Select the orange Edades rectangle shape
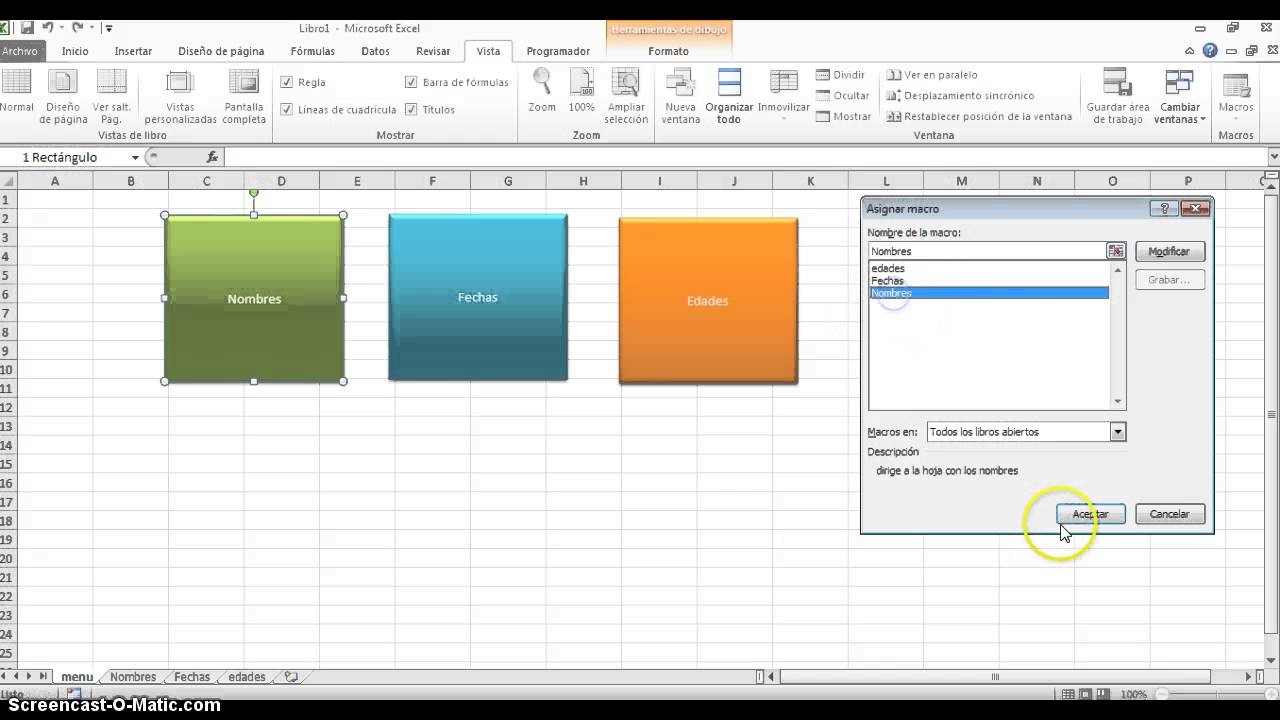1280x720 pixels. 708,300
